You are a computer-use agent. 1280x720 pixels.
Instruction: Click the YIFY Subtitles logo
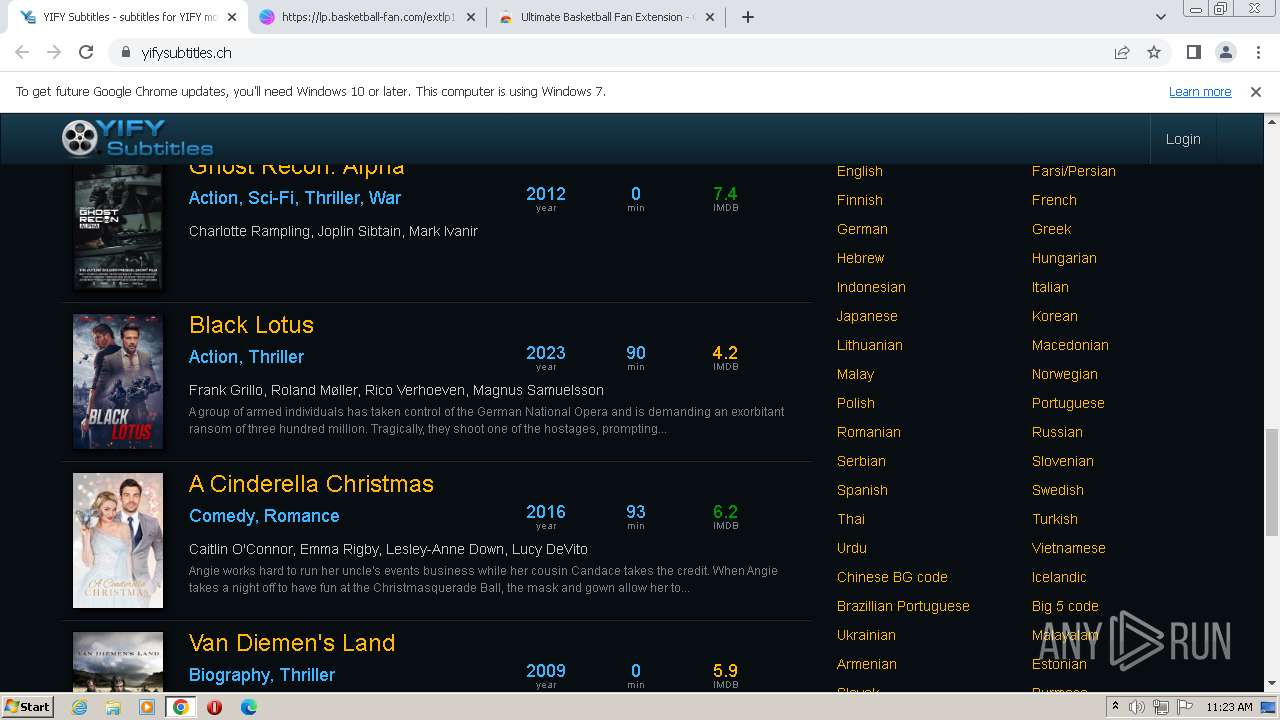137,138
